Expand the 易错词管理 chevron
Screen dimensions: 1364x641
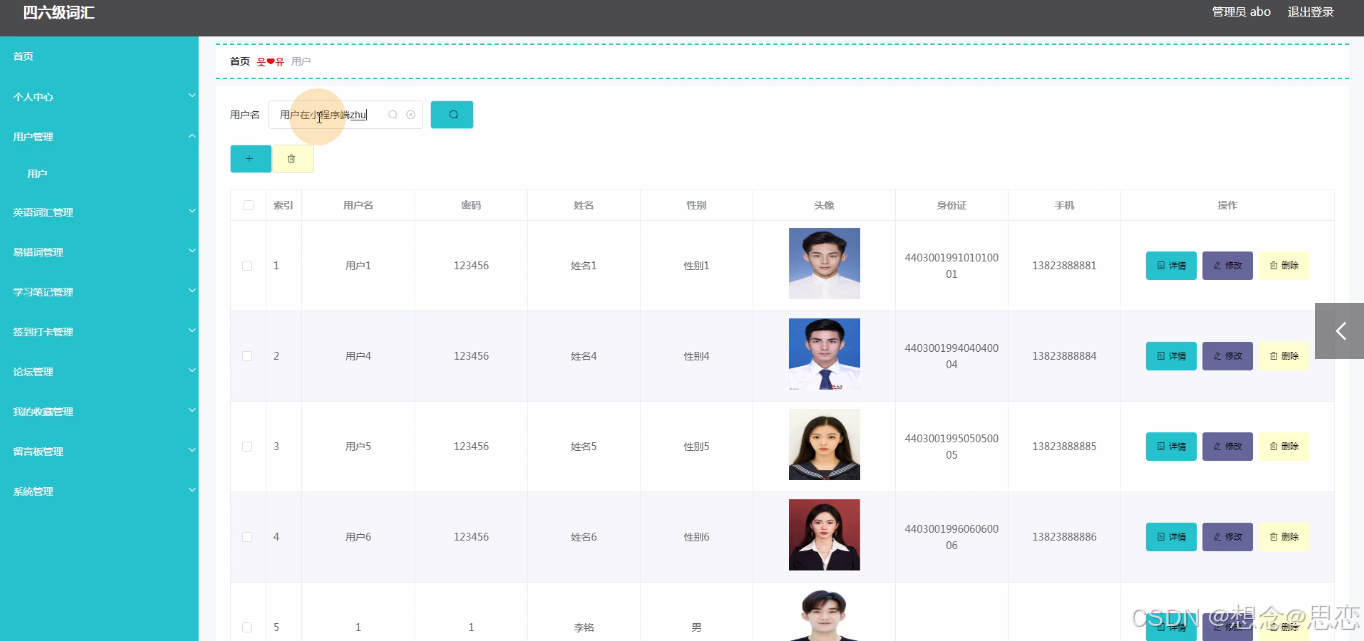point(192,252)
